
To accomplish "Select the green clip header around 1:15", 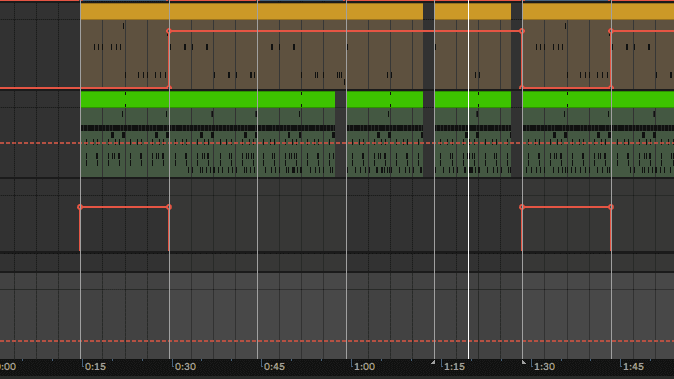I will (473, 99).
